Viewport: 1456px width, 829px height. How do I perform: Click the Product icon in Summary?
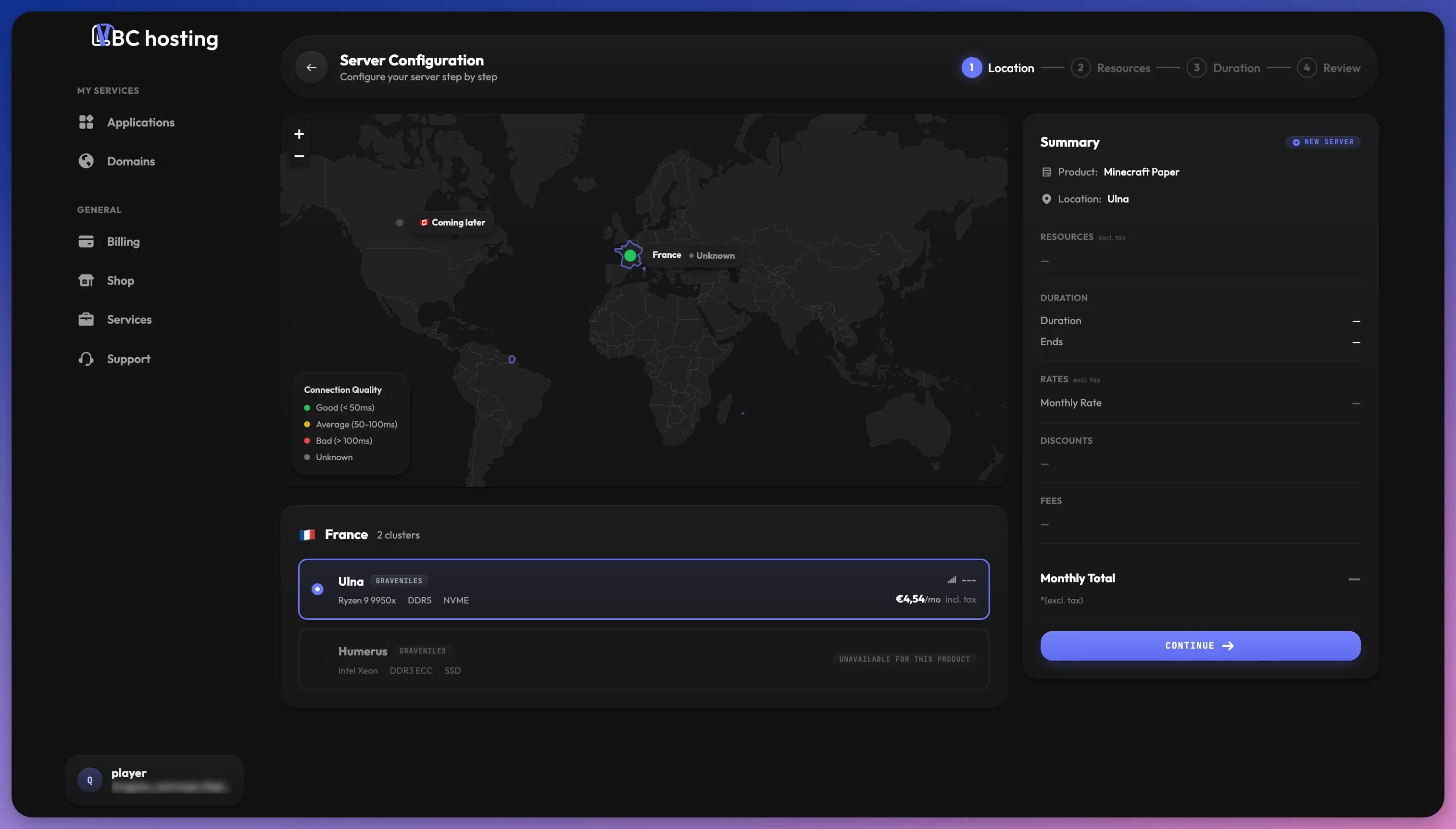tap(1046, 172)
